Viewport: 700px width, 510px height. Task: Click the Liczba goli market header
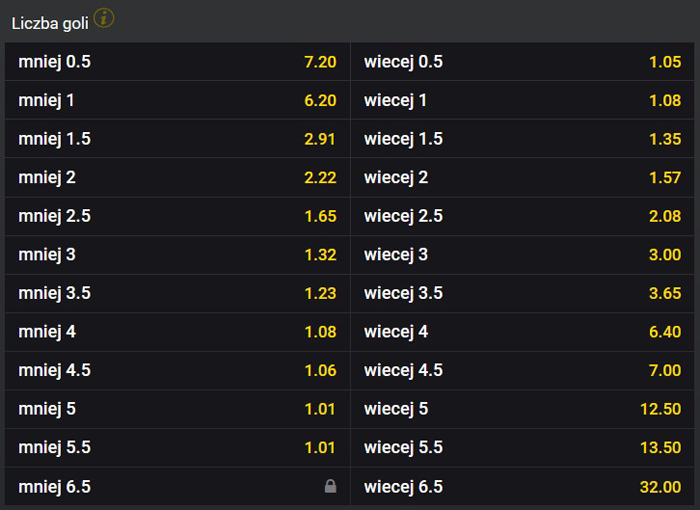50,22
